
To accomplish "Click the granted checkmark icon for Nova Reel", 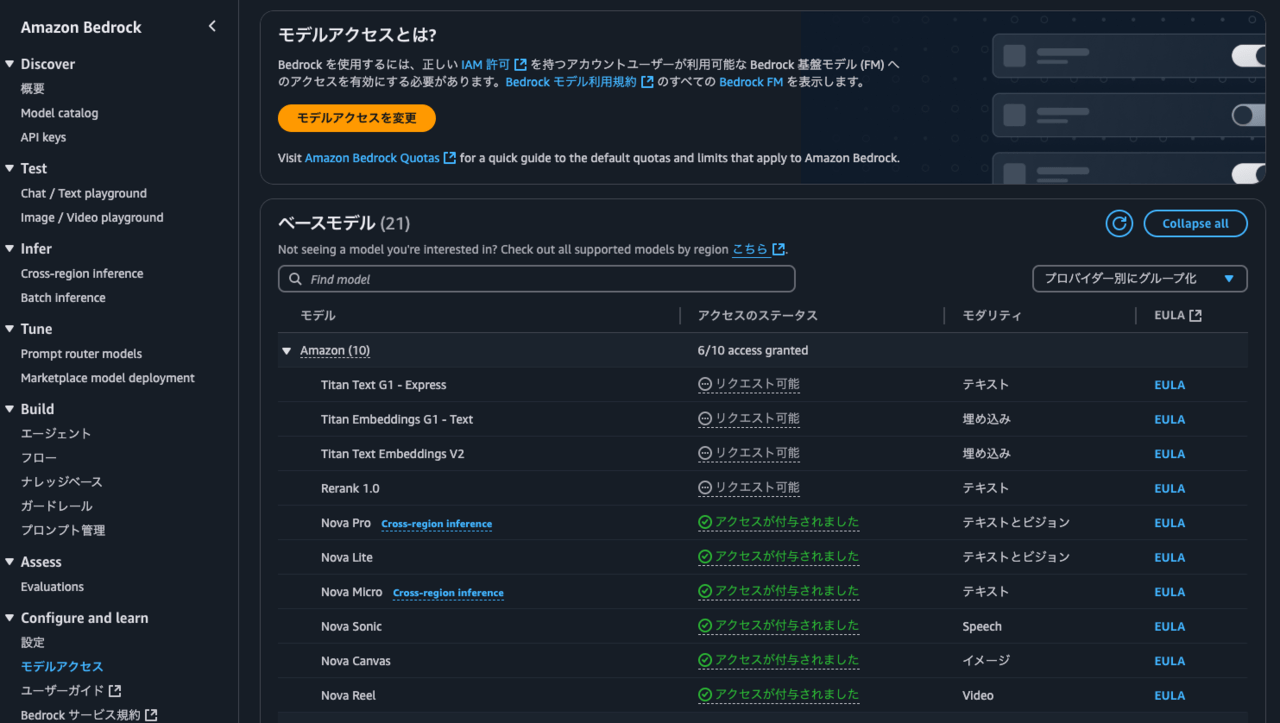I will point(705,695).
